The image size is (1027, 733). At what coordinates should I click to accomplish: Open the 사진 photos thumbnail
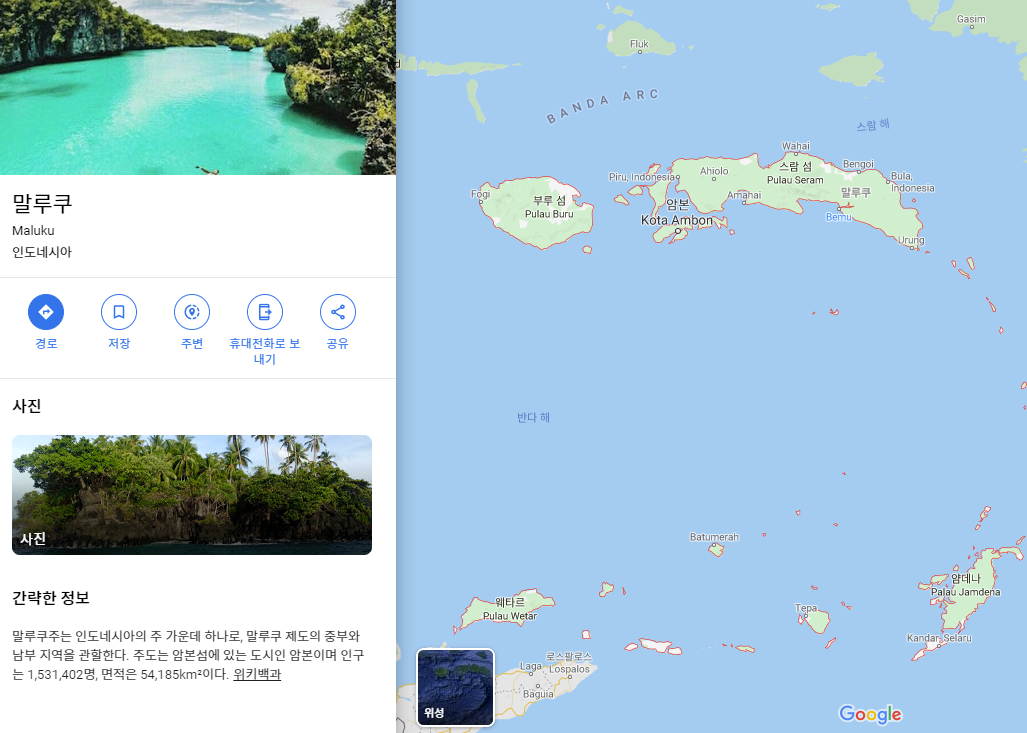[192, 495]
